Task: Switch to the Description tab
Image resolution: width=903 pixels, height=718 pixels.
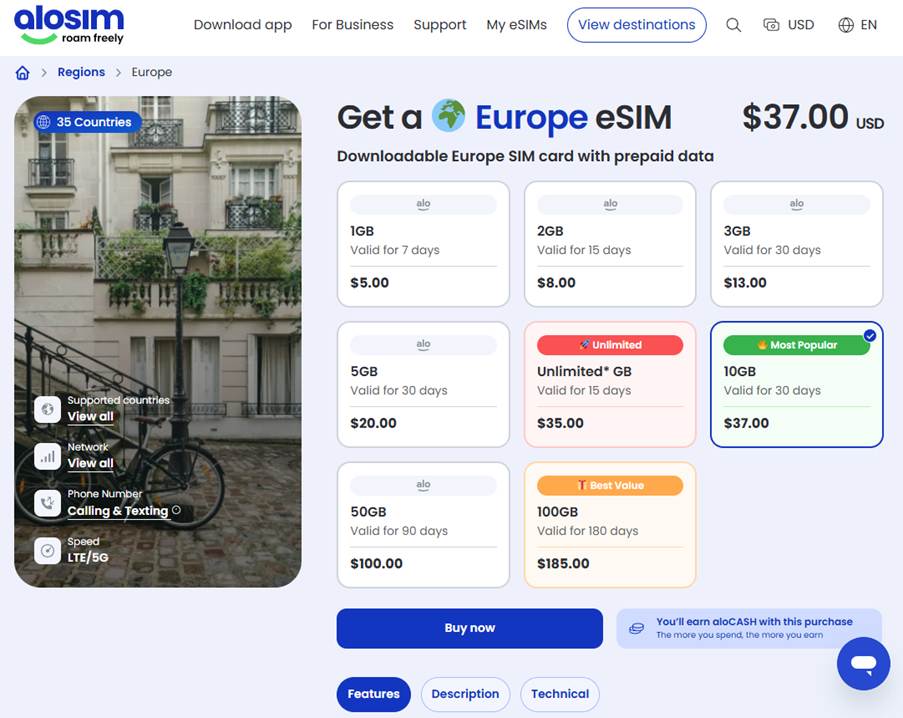Action: coord(465,694)
